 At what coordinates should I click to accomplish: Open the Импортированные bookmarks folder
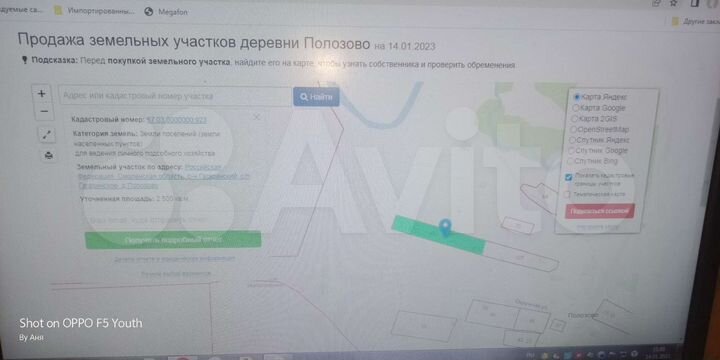[x=95, y=11]
